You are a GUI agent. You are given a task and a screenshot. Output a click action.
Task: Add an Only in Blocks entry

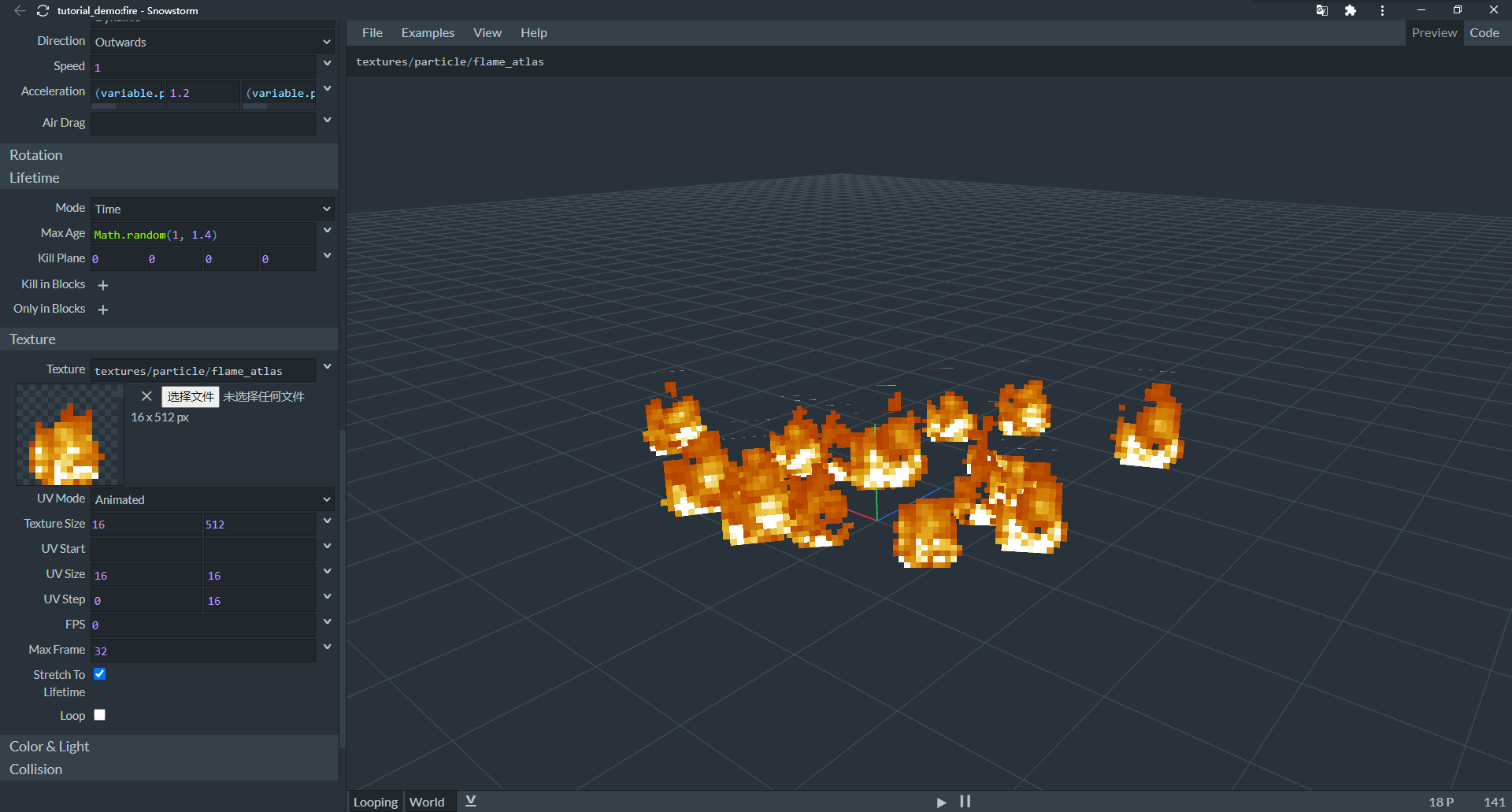coord(102,310)
